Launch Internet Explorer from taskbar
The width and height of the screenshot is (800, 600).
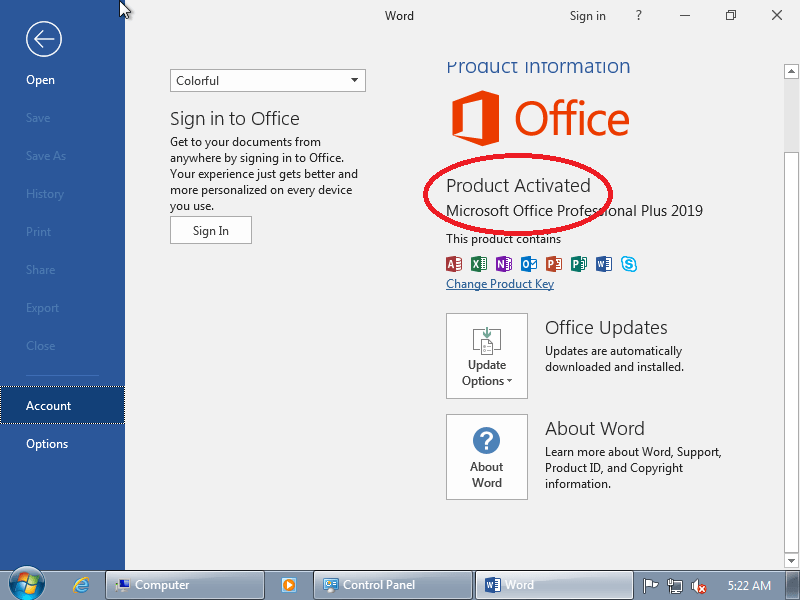81,585
